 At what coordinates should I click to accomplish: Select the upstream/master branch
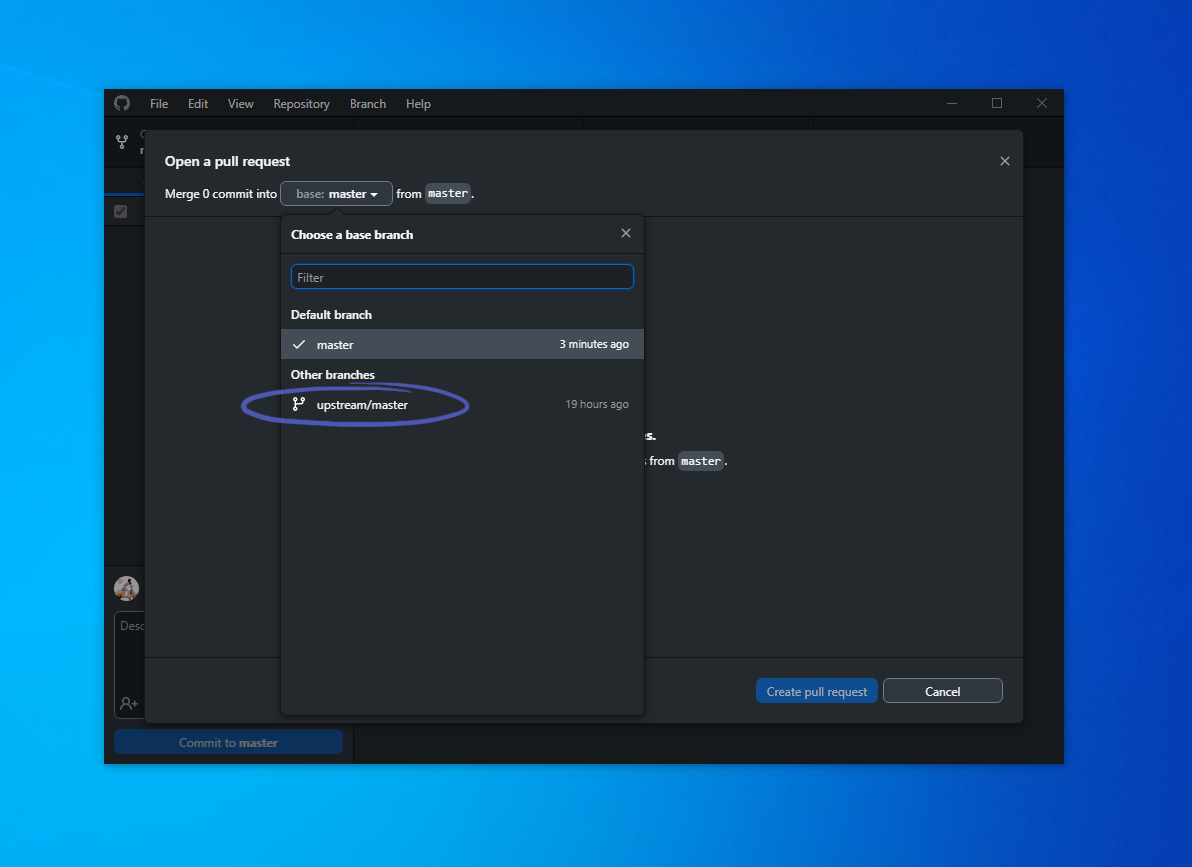click(462, 404)
